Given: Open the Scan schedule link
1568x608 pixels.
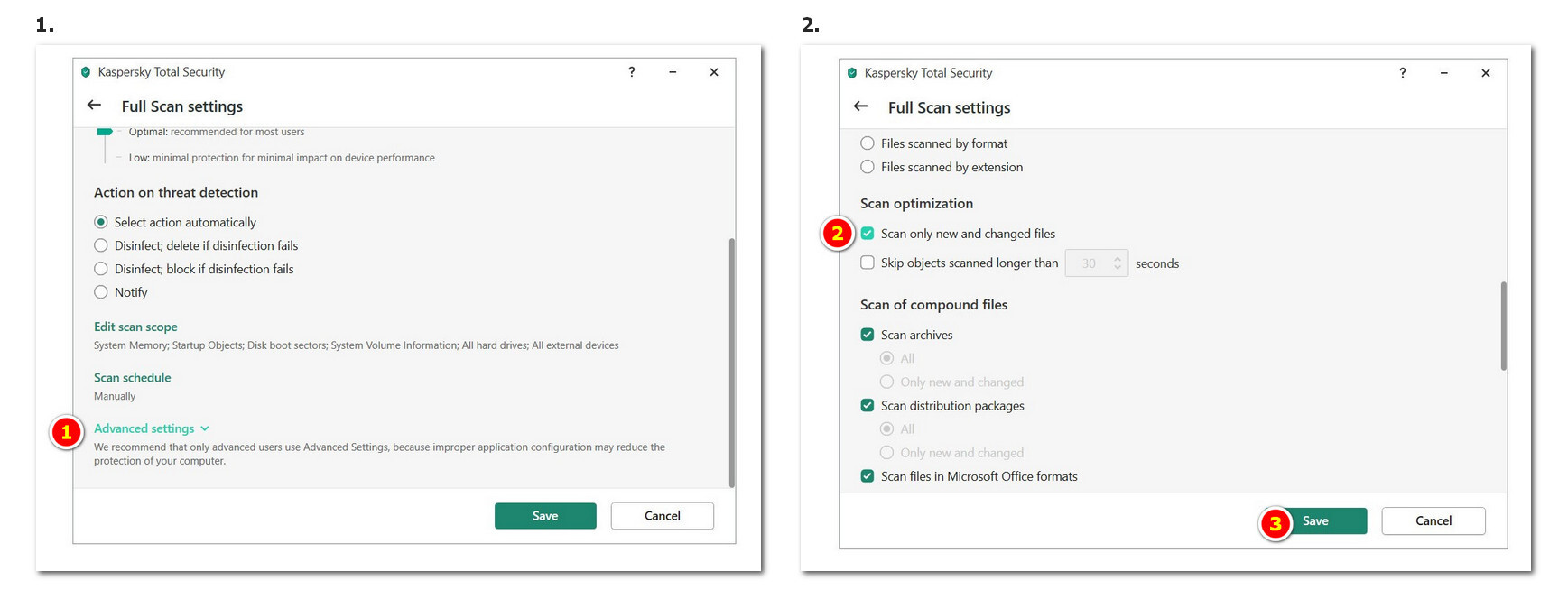Looking at the screenshot, I should 132,377.
